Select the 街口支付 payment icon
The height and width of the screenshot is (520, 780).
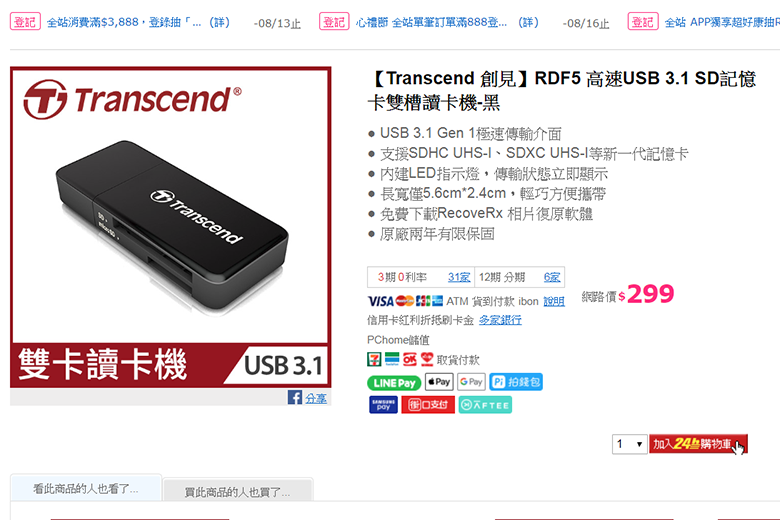click(428, 405)
